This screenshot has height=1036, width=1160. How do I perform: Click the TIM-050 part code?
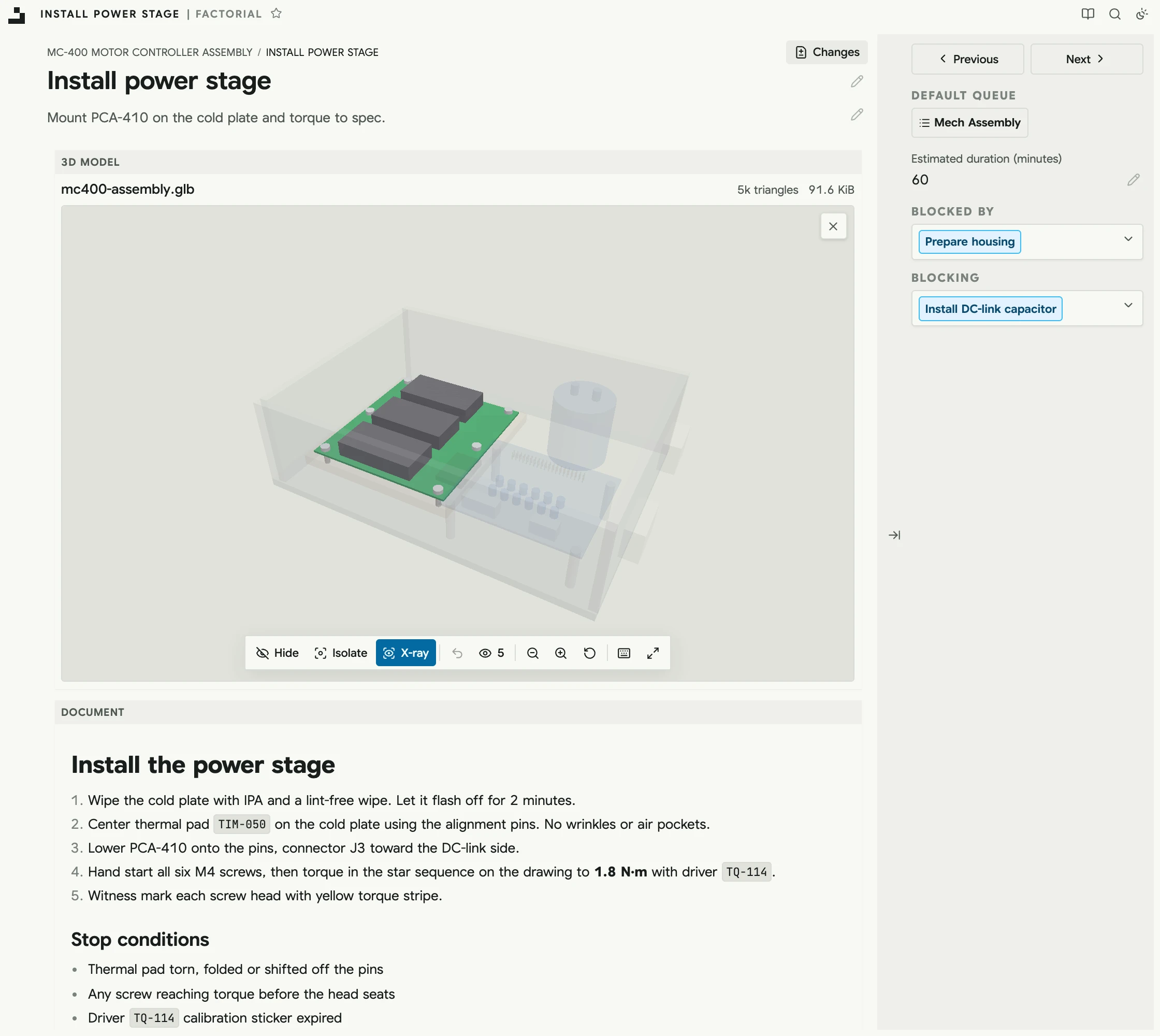tap(242, 825)
